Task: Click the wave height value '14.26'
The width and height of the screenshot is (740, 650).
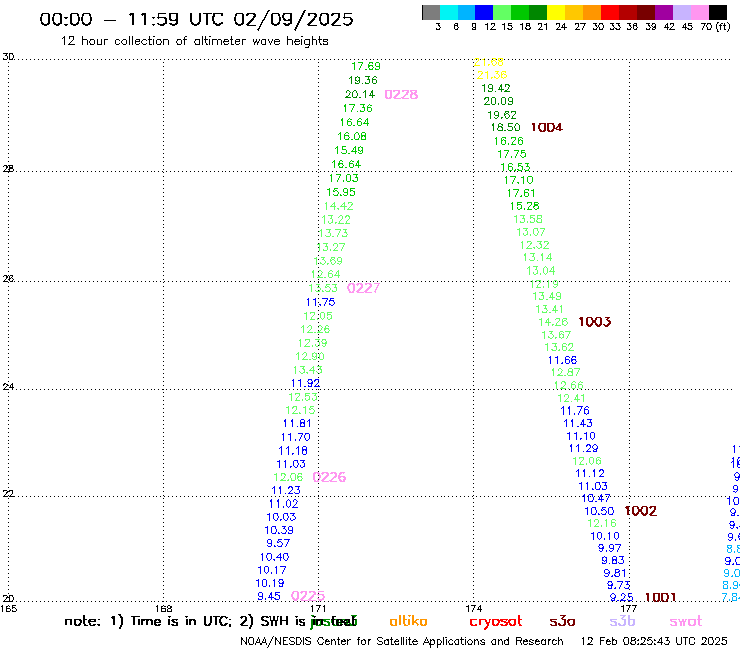Action: [x=553, y=322]
